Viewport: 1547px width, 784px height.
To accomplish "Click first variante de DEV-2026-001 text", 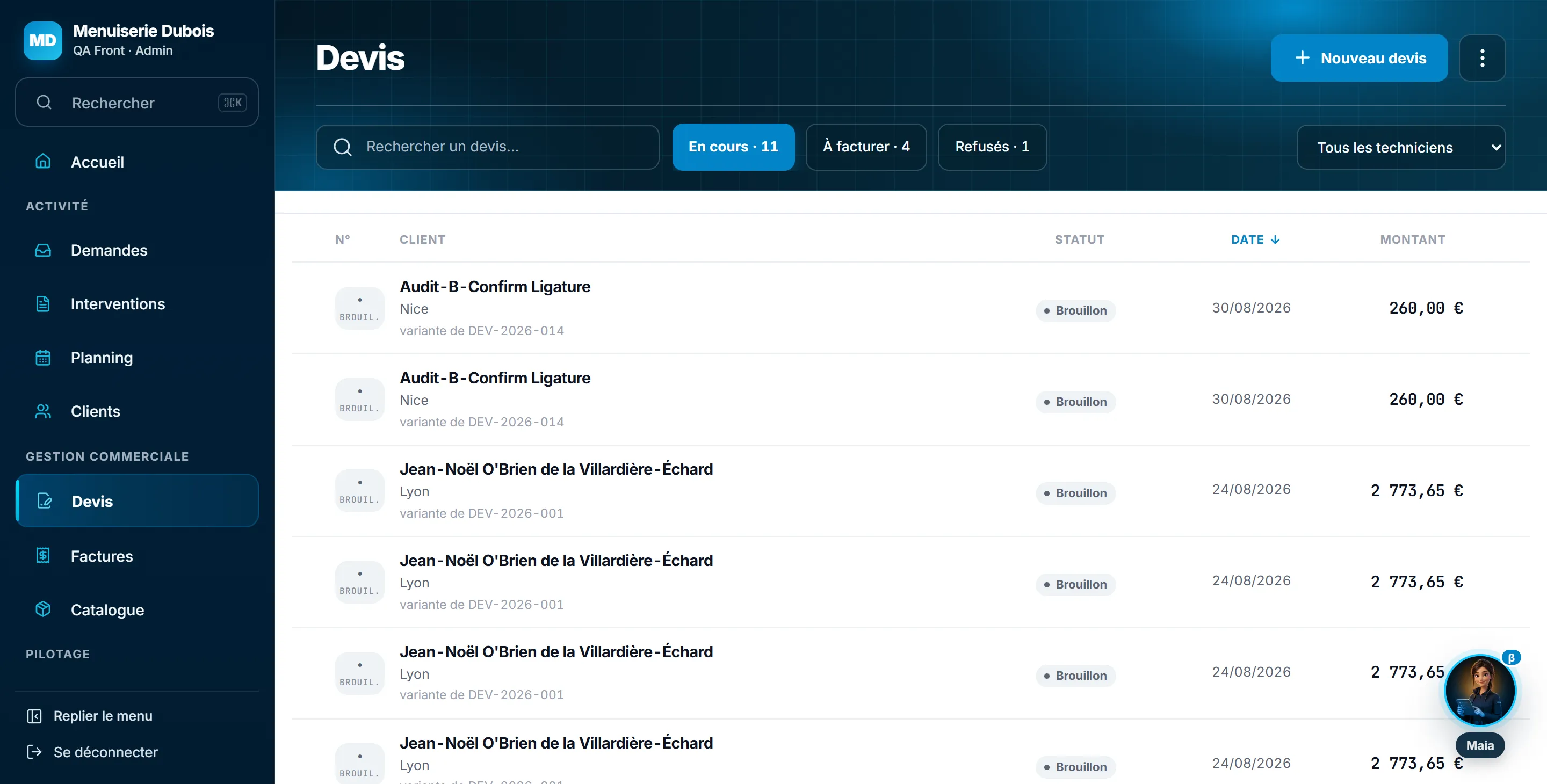I will point(482,513).
